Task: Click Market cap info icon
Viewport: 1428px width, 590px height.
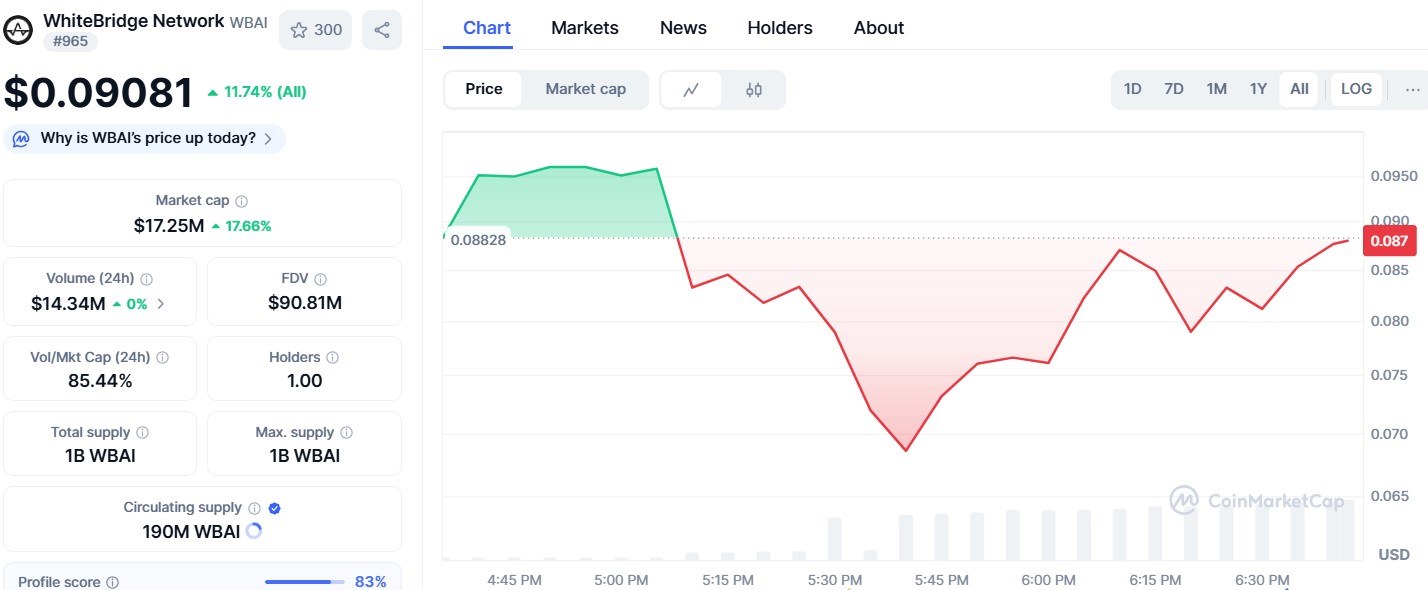Action: pyautogui.click(x=241, y=201)
